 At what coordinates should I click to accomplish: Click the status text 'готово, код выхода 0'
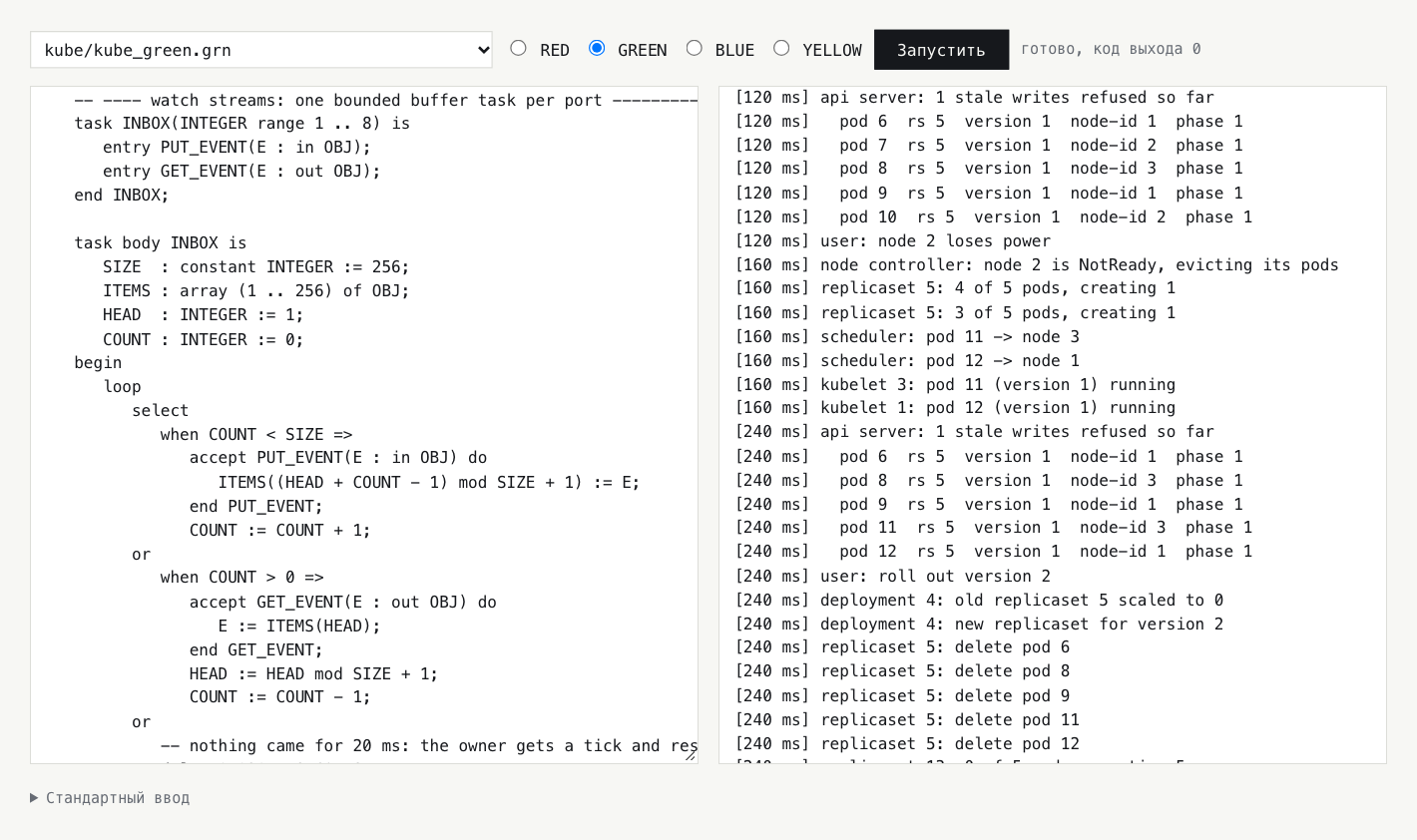click(1111, 49)
